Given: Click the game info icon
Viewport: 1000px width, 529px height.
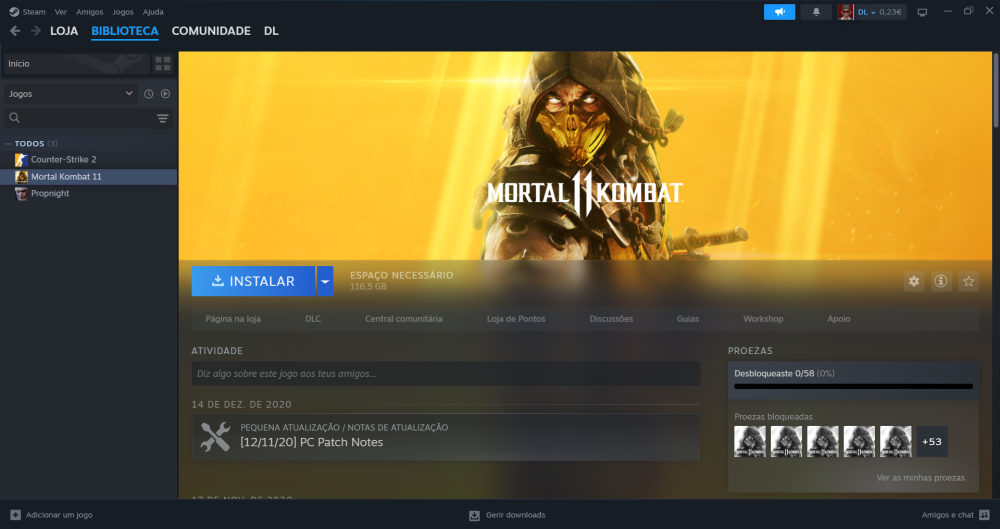Looking at the screenshot, I should point(941,282).
